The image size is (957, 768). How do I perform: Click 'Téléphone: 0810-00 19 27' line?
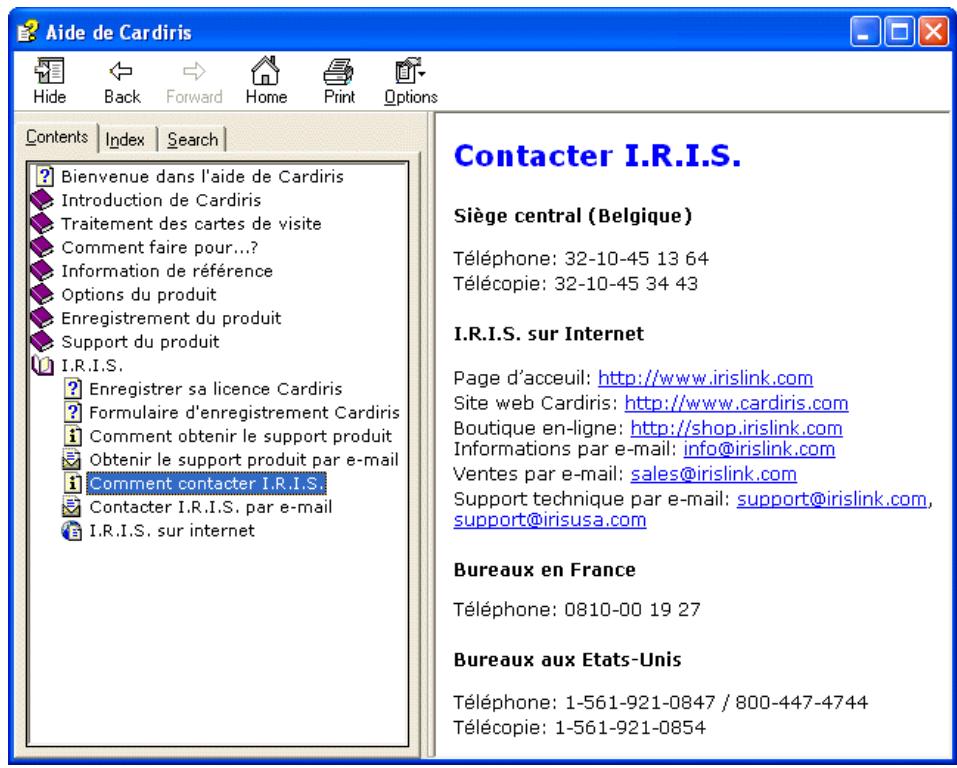[577, 610]
